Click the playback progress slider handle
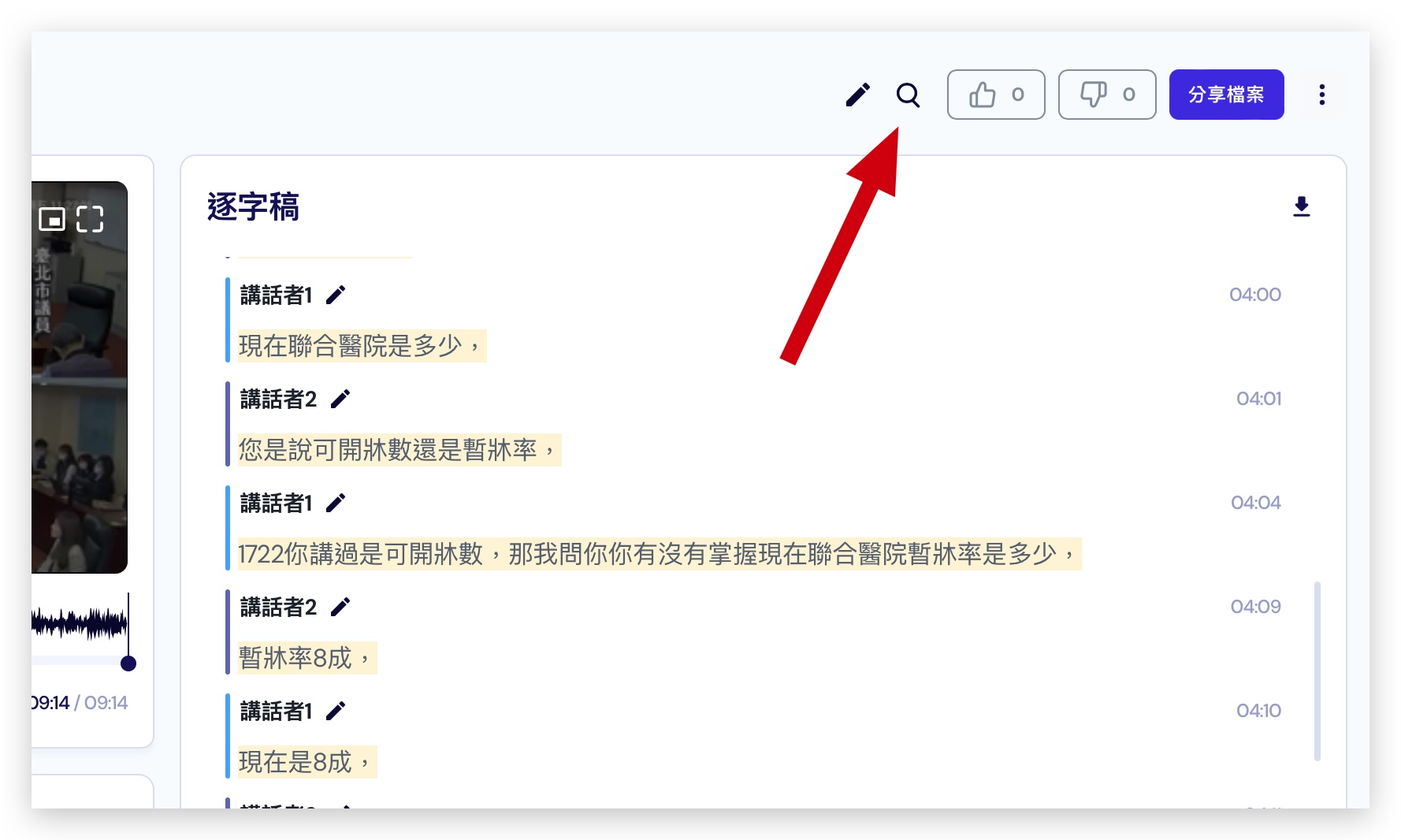 click(x=128, y=663)
